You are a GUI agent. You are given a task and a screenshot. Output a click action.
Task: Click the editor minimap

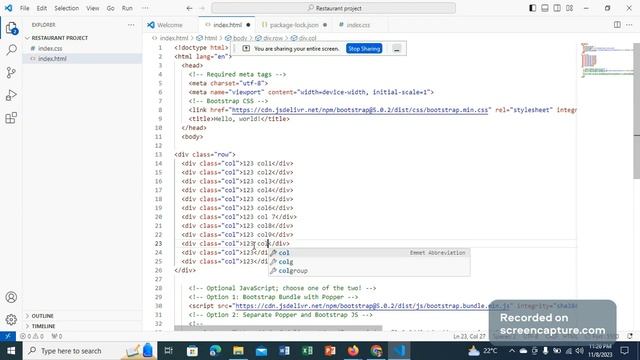tap(606, 61)
